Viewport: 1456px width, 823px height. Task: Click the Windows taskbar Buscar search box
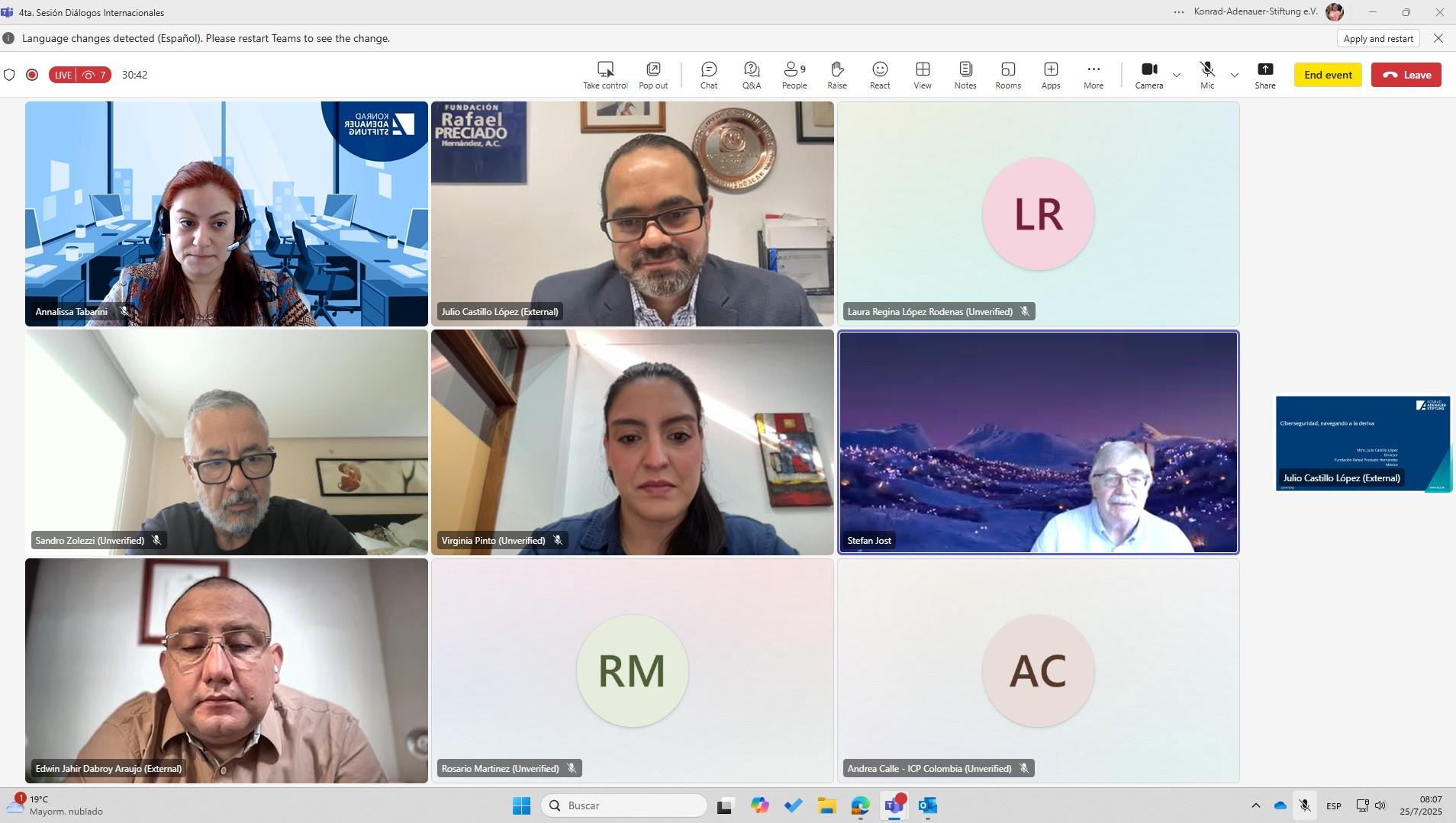tap(624, 805)
